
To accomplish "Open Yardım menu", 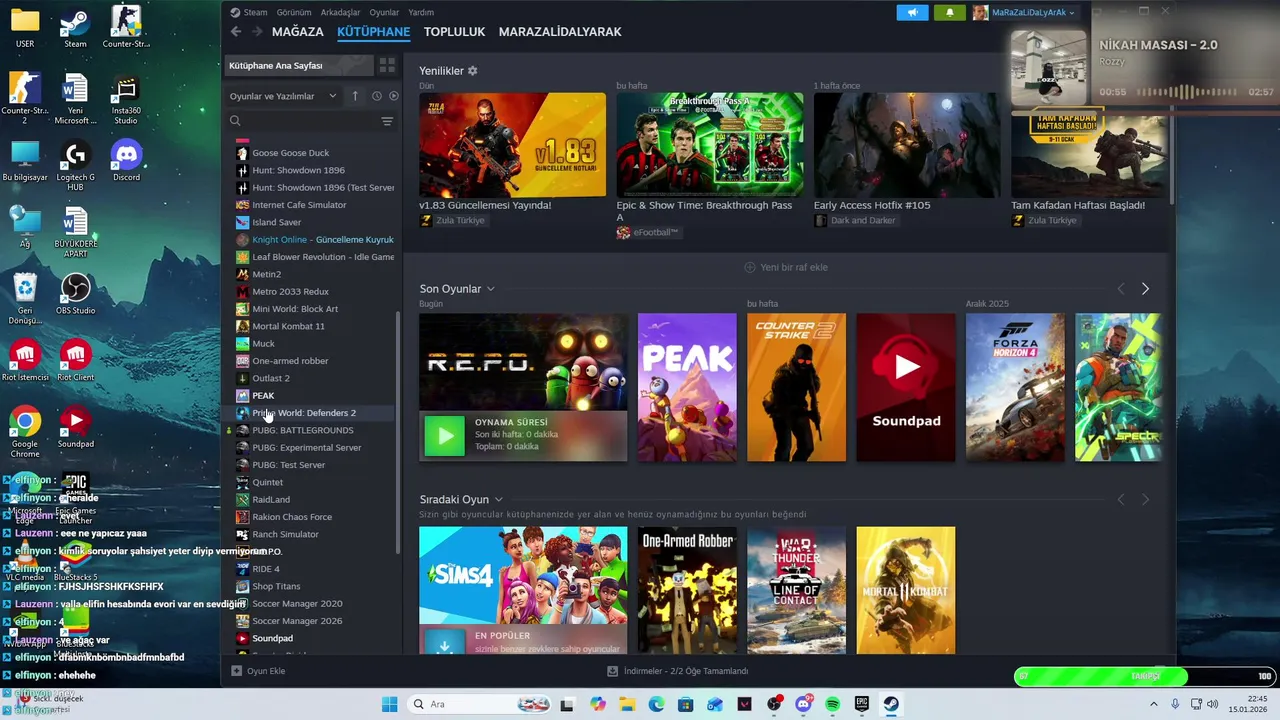I will coord(421,12).
